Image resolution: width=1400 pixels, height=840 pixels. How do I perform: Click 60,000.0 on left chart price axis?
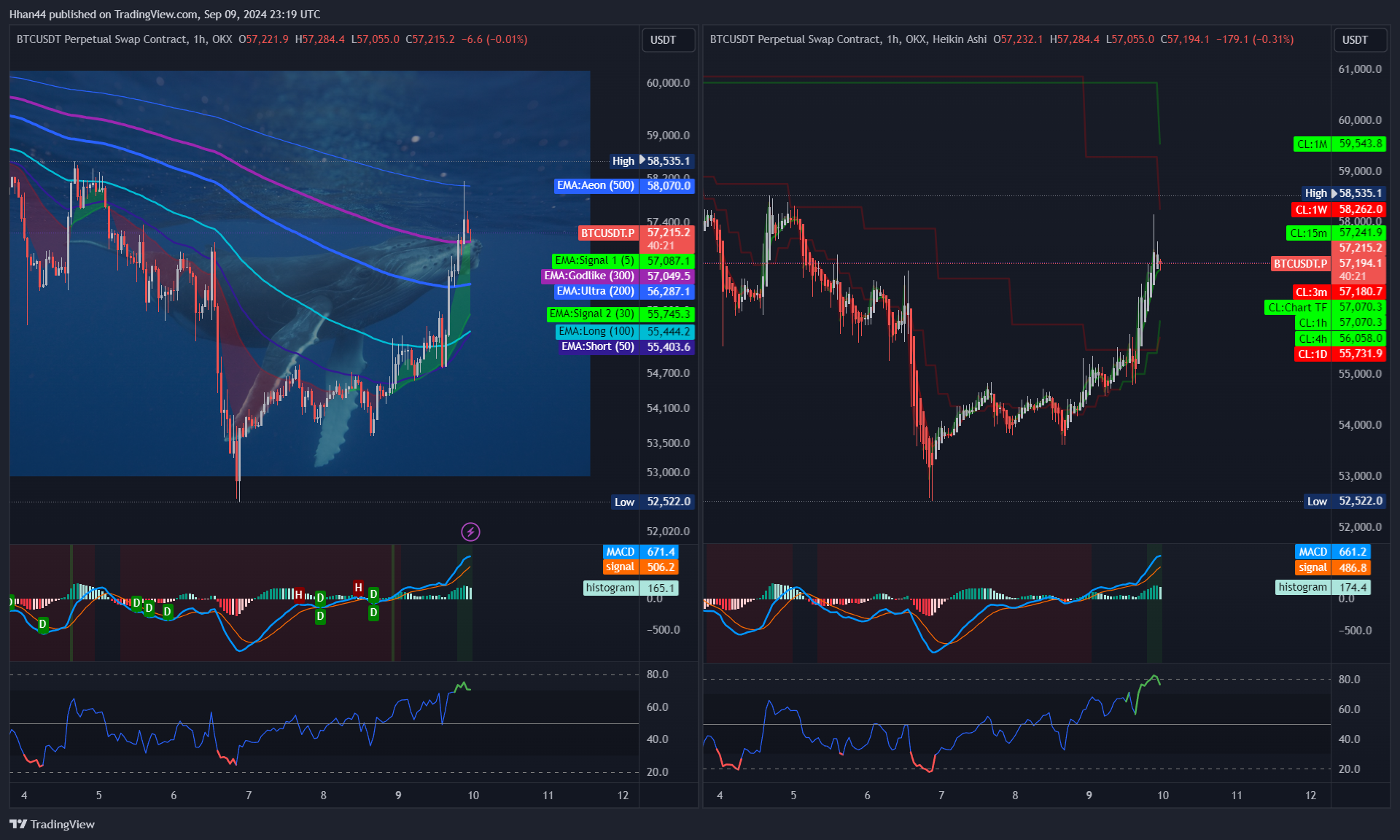pyautogui.click(x=668, y=82)
